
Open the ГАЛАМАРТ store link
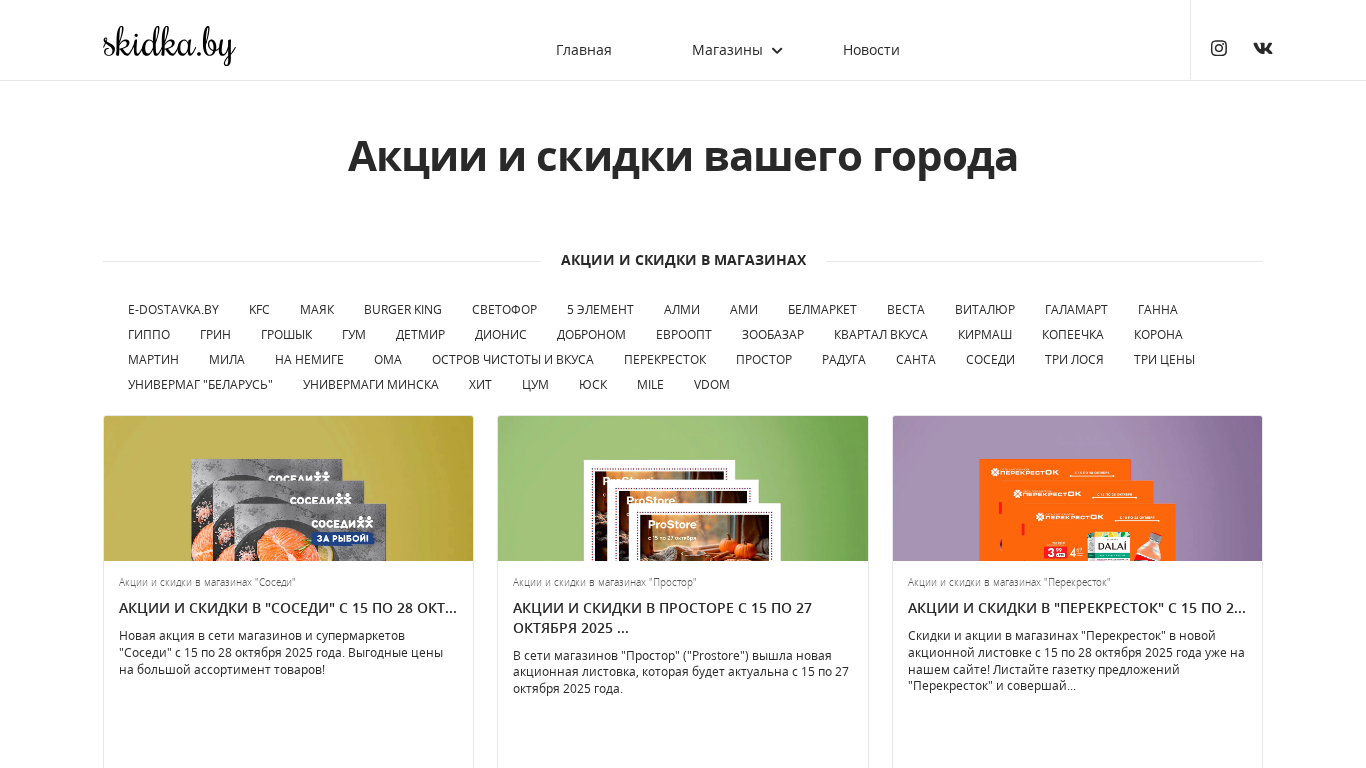tap(1076, 309)
